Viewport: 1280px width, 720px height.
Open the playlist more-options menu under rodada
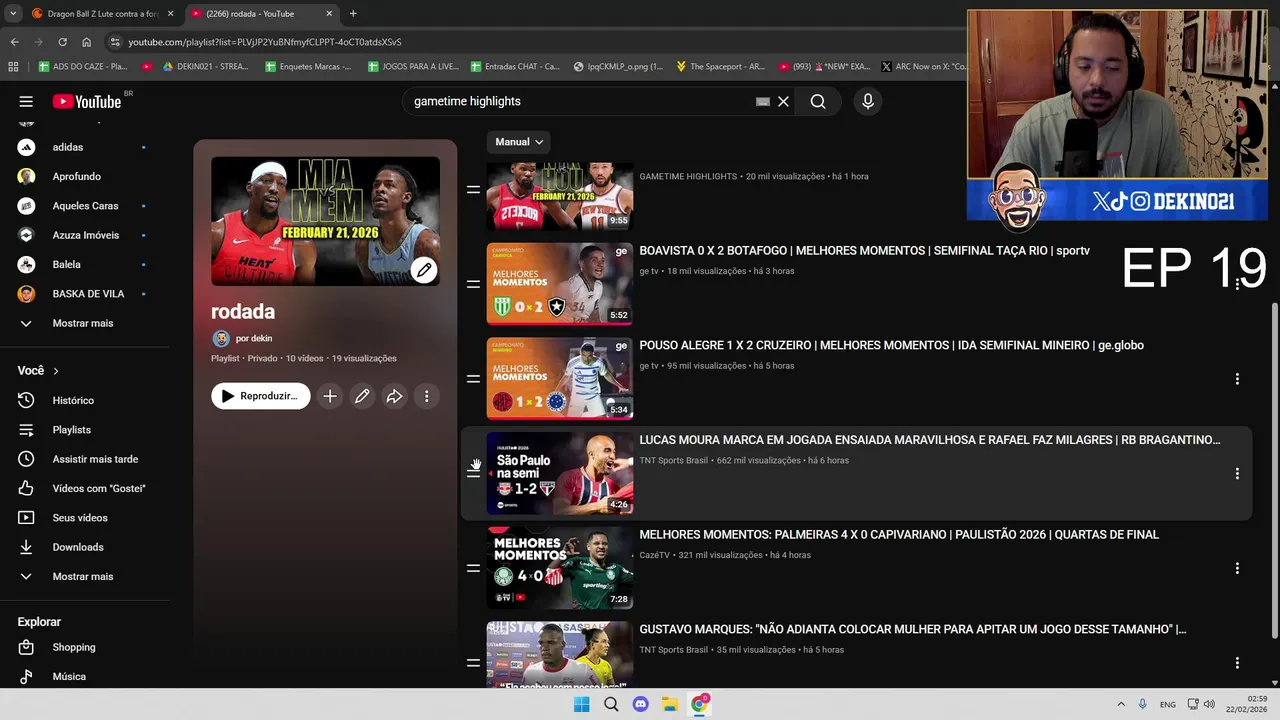[426, 396]
